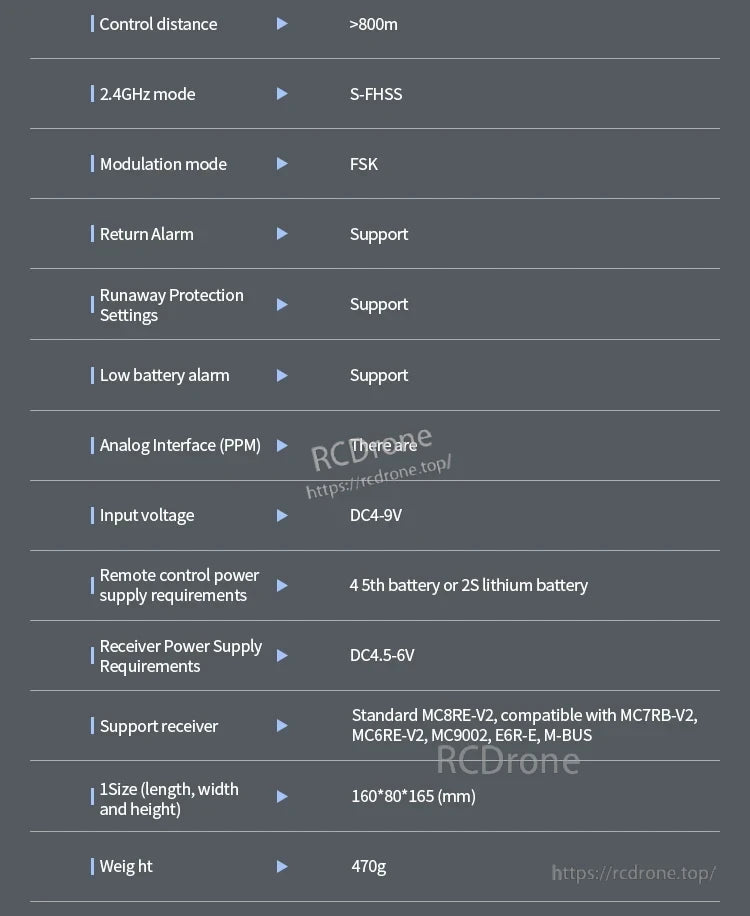This screenshot has height=916, width=750.
Task: Select the arrow next to Receiver Power Supply Requirements
Action: (x=282, y=656)
